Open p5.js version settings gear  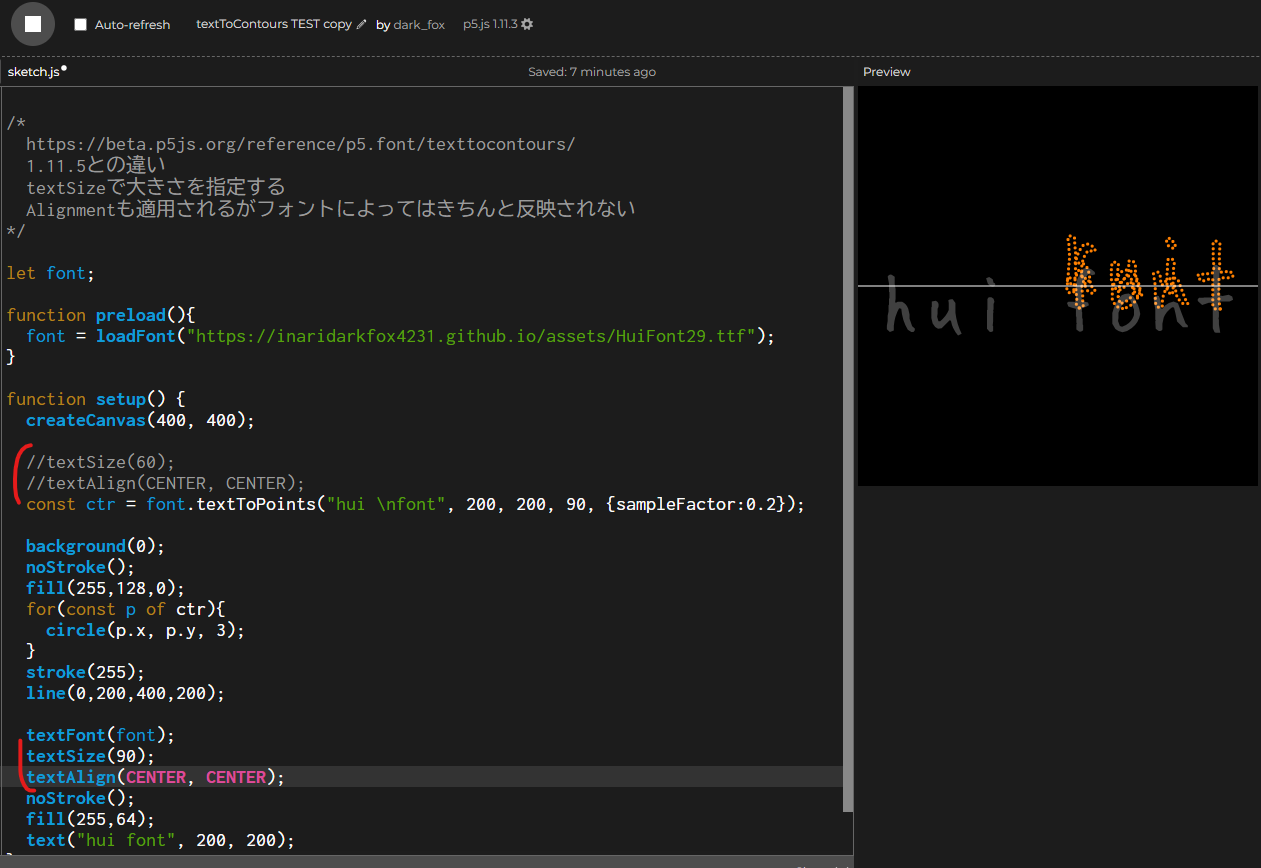click(x=527, y=24)
